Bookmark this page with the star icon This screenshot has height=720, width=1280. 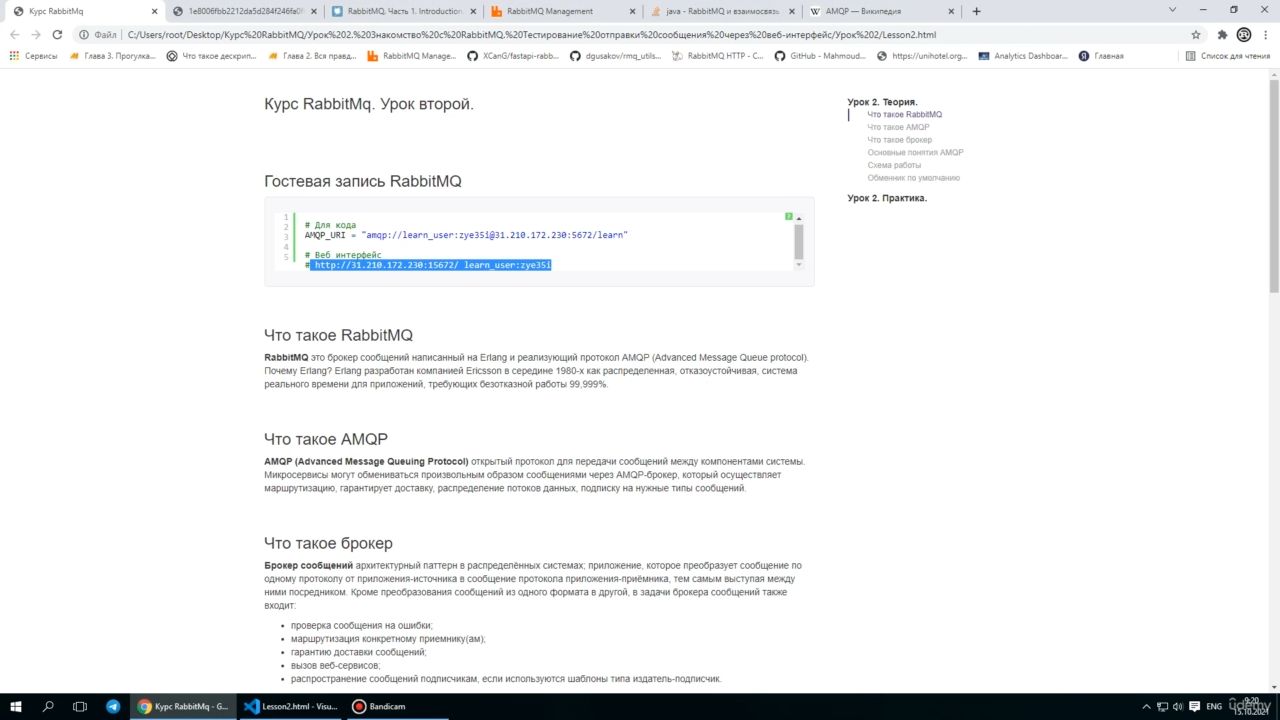1196,34
